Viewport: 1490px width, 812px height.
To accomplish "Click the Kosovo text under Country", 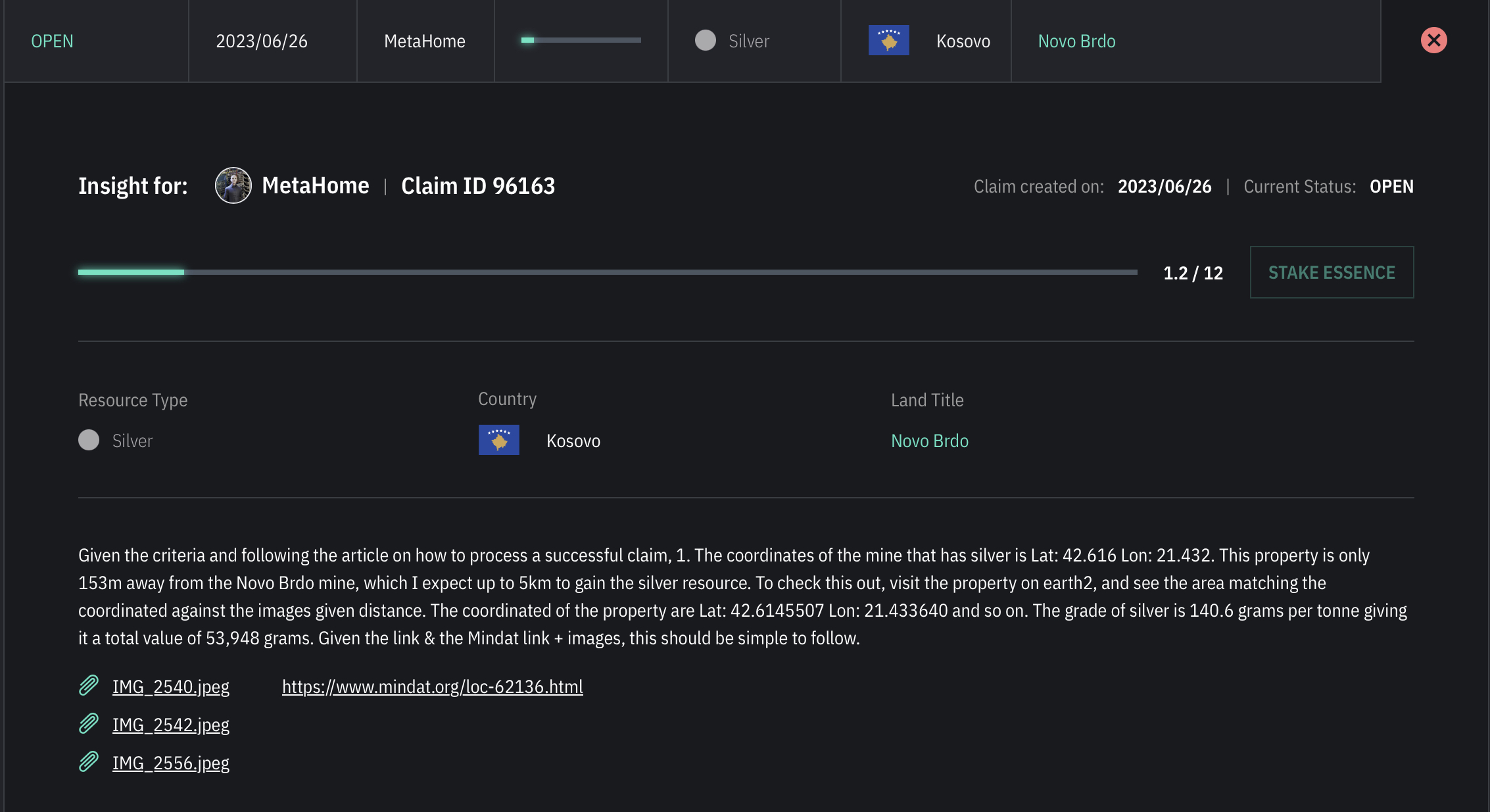I will pyautogui.click(x=573, y=441).
